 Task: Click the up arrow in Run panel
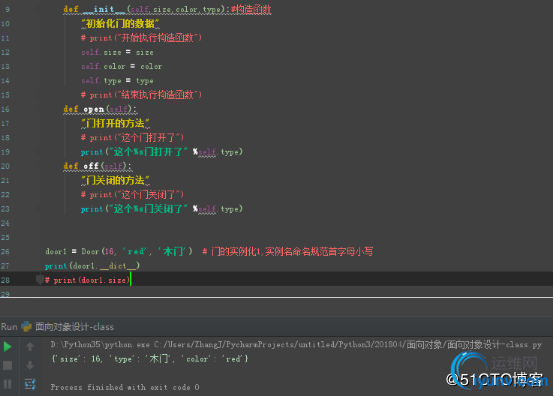[30, 346]
